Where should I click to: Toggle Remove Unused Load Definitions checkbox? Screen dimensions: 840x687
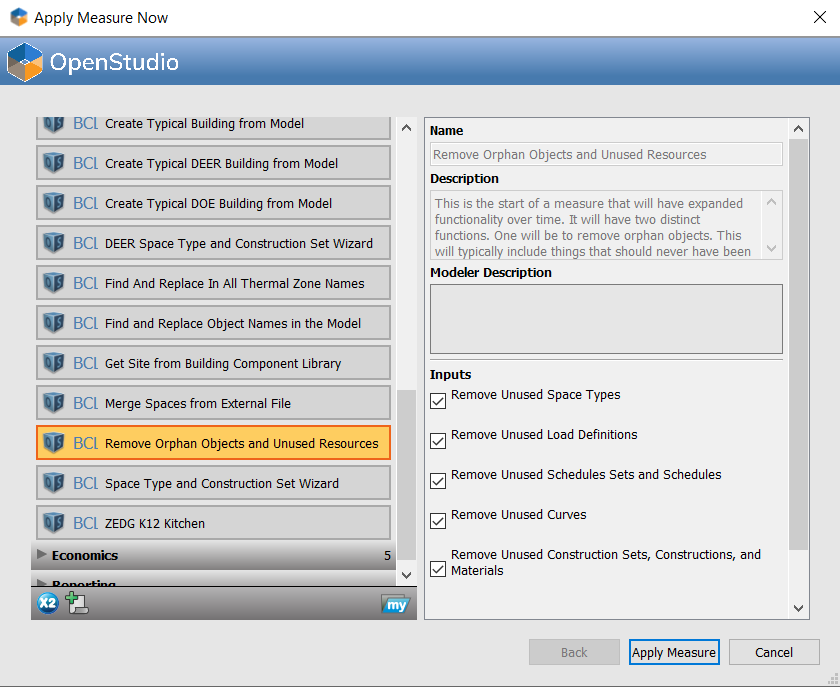coord(438,442)
